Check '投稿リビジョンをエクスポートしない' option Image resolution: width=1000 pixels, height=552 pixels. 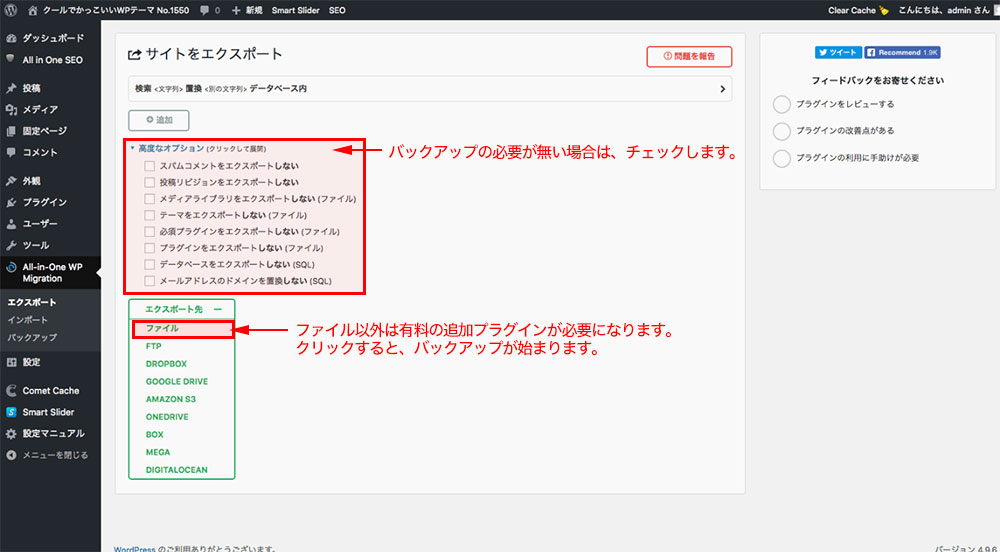[149, 182]
